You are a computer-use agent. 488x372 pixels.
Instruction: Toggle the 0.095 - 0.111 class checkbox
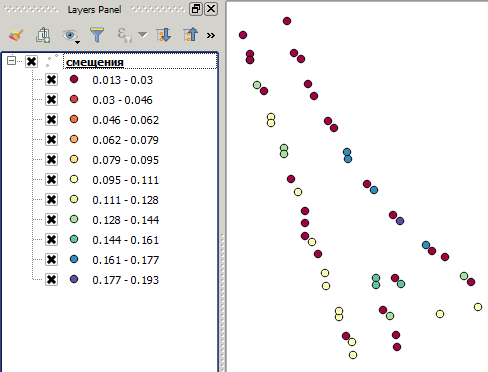(x=51, y=180)
